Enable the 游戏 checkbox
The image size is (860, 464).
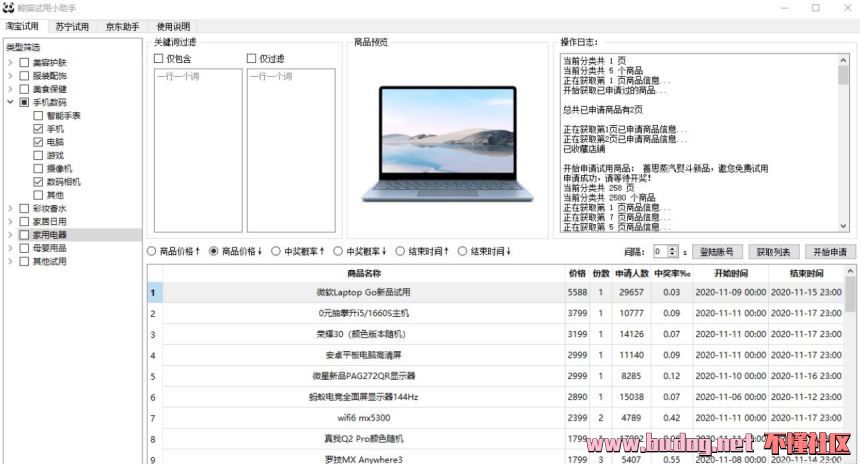point(38,155)
